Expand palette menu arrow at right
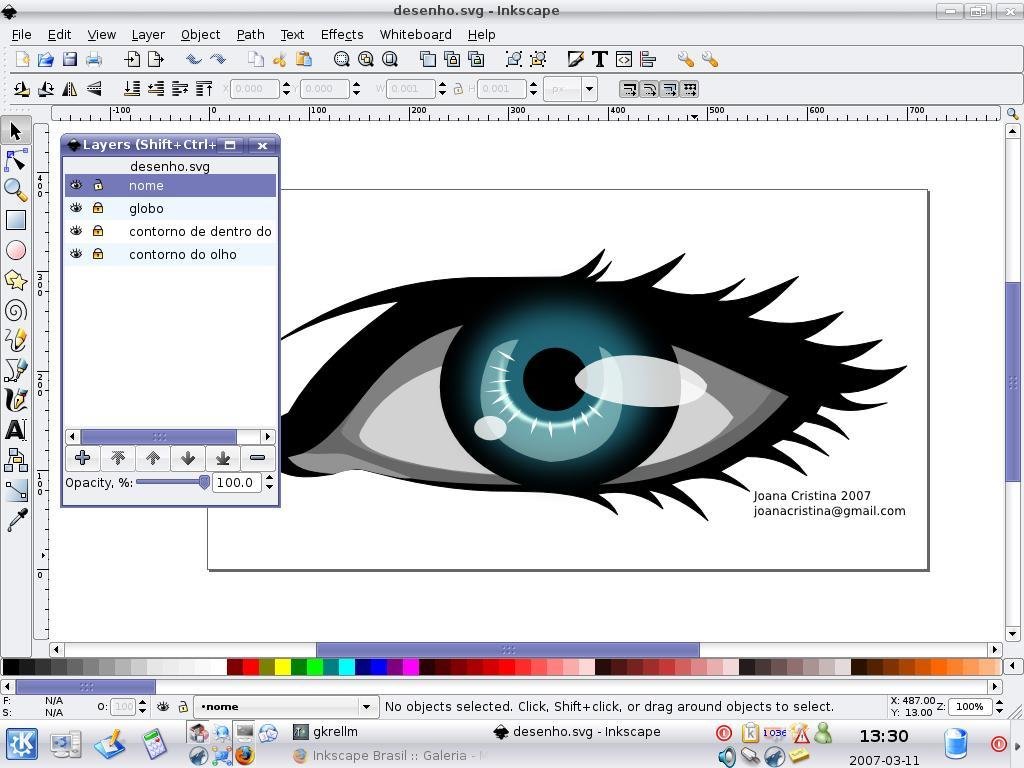This screenshot has width=1024, height=768. (x=1012, y=666)
